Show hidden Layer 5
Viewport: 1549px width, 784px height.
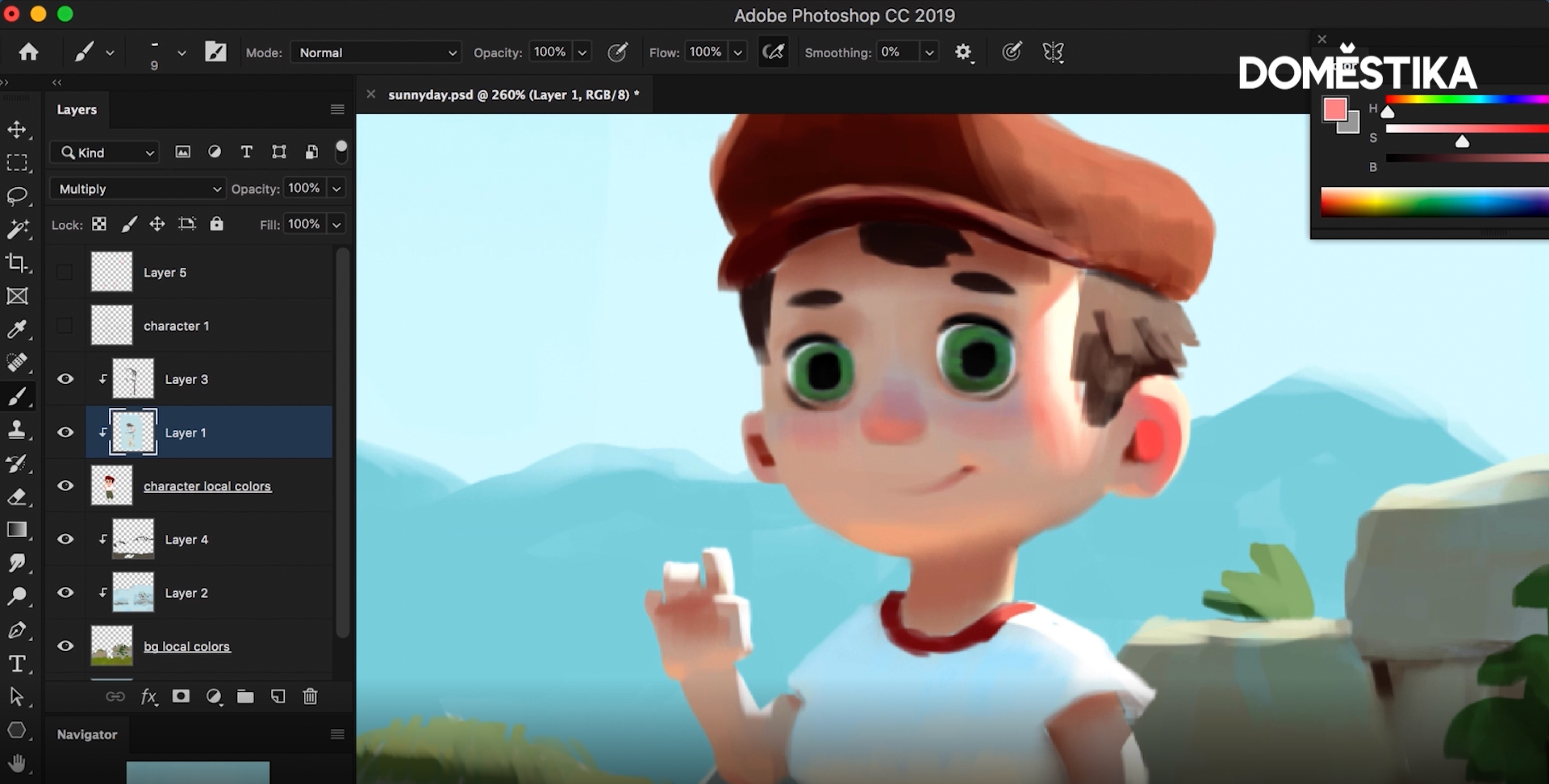(x=64, y=272)
